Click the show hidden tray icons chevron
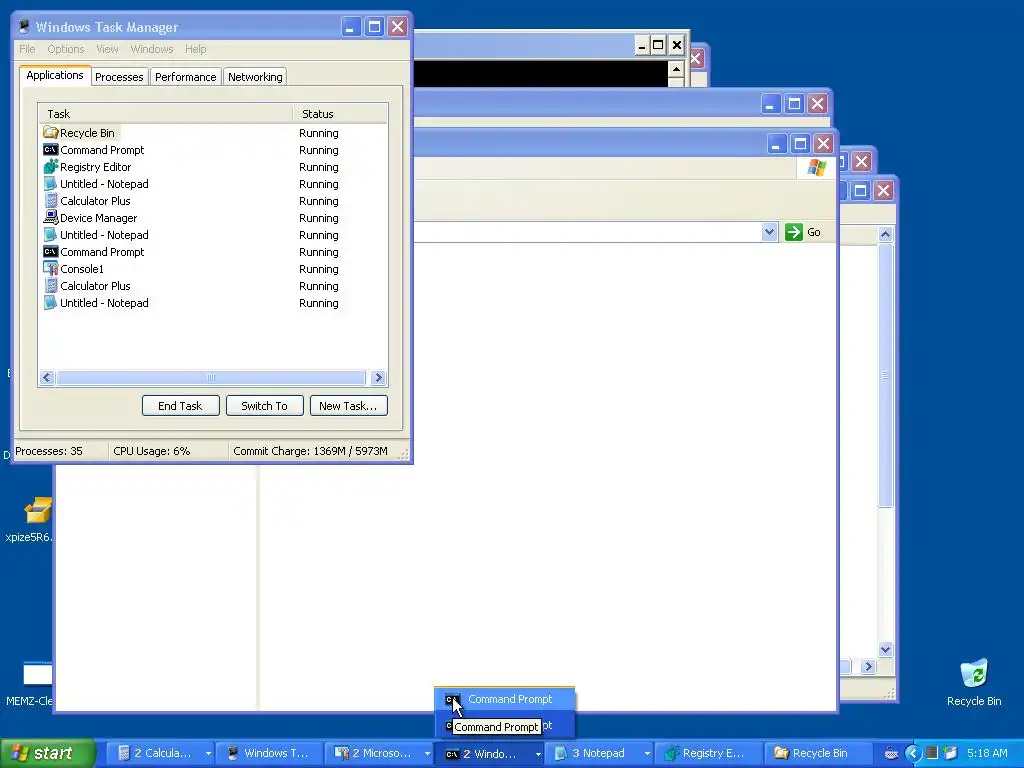The height and width of the screenshot is (768, 1024). 912,753
